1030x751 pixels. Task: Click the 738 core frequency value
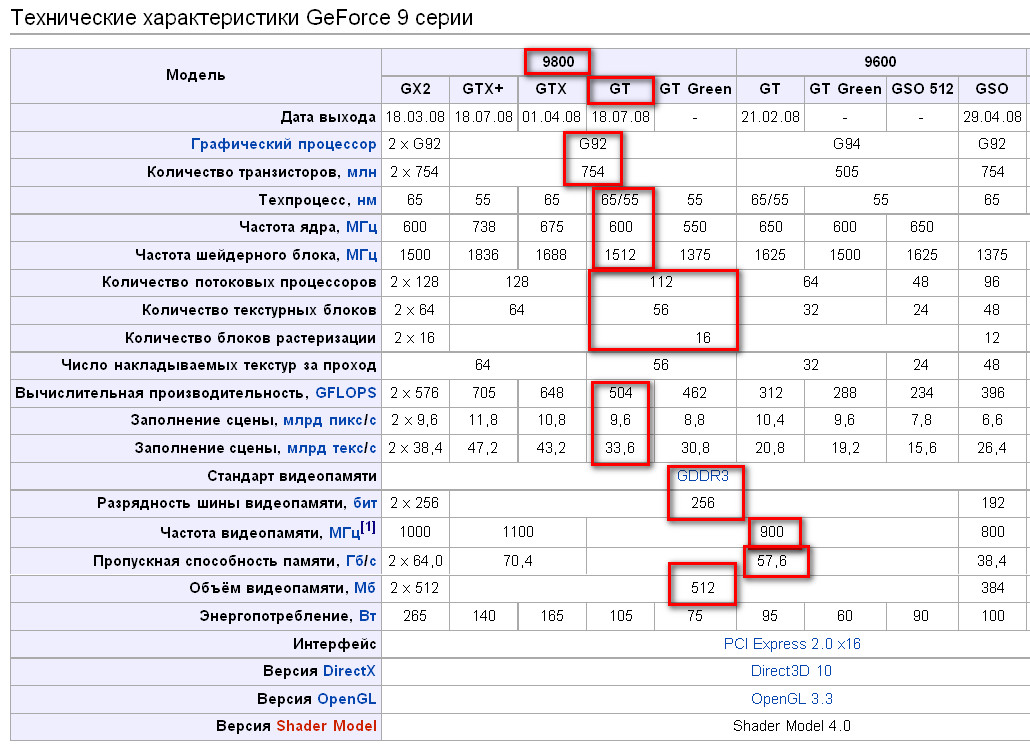tap(483, 227)
